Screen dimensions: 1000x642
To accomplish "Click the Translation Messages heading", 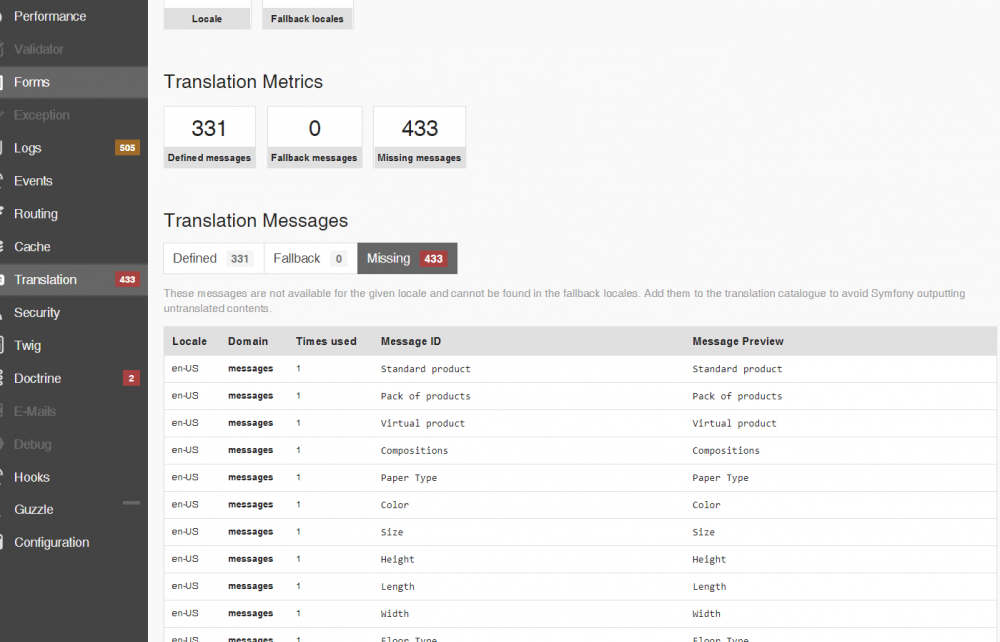I will [256, 221].
